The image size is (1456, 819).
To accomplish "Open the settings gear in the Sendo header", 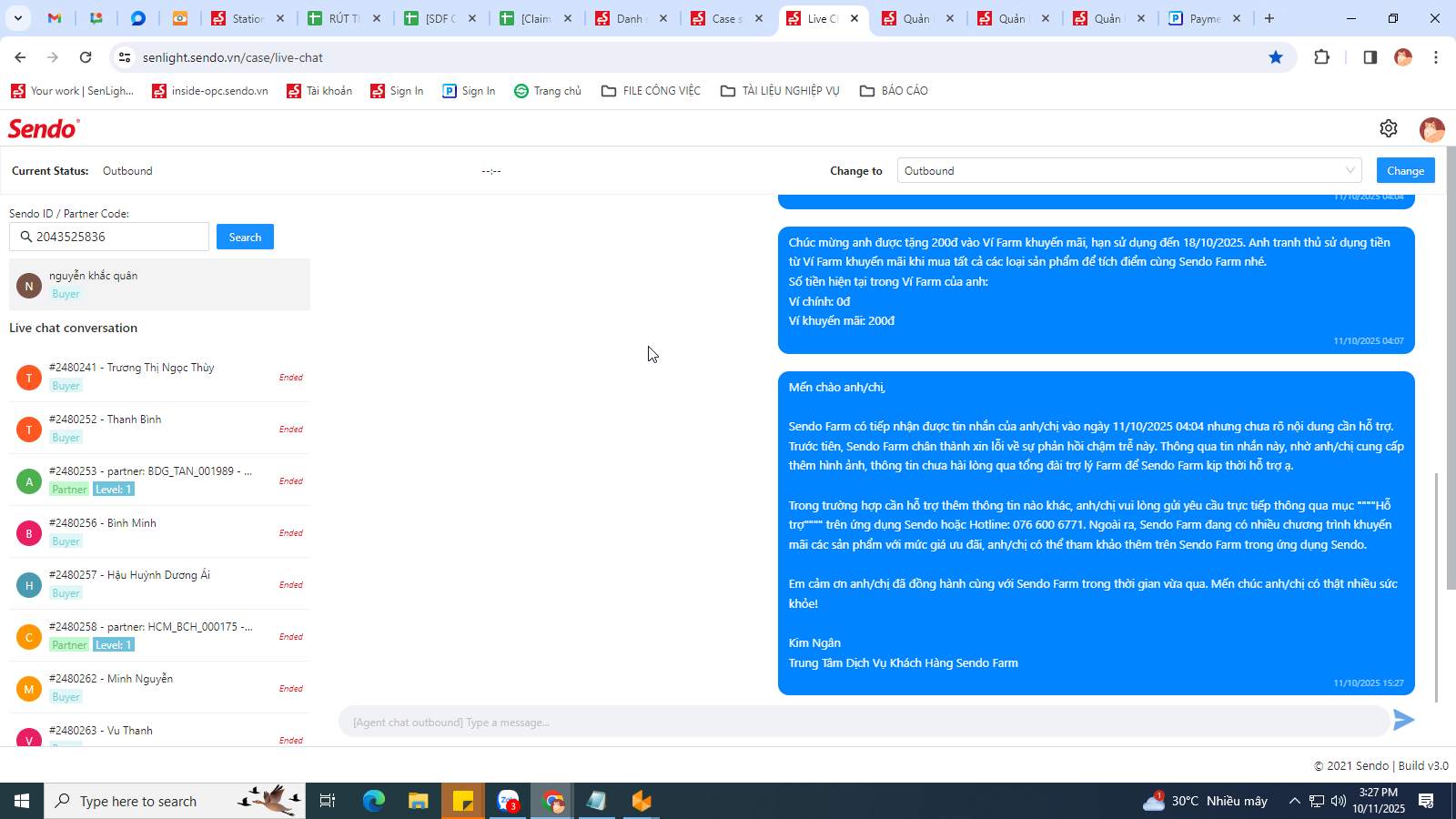I will [x=1388, y=128].
